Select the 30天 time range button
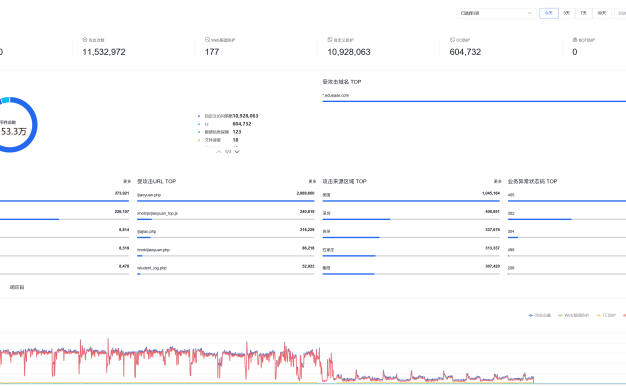 coord(601,13)
